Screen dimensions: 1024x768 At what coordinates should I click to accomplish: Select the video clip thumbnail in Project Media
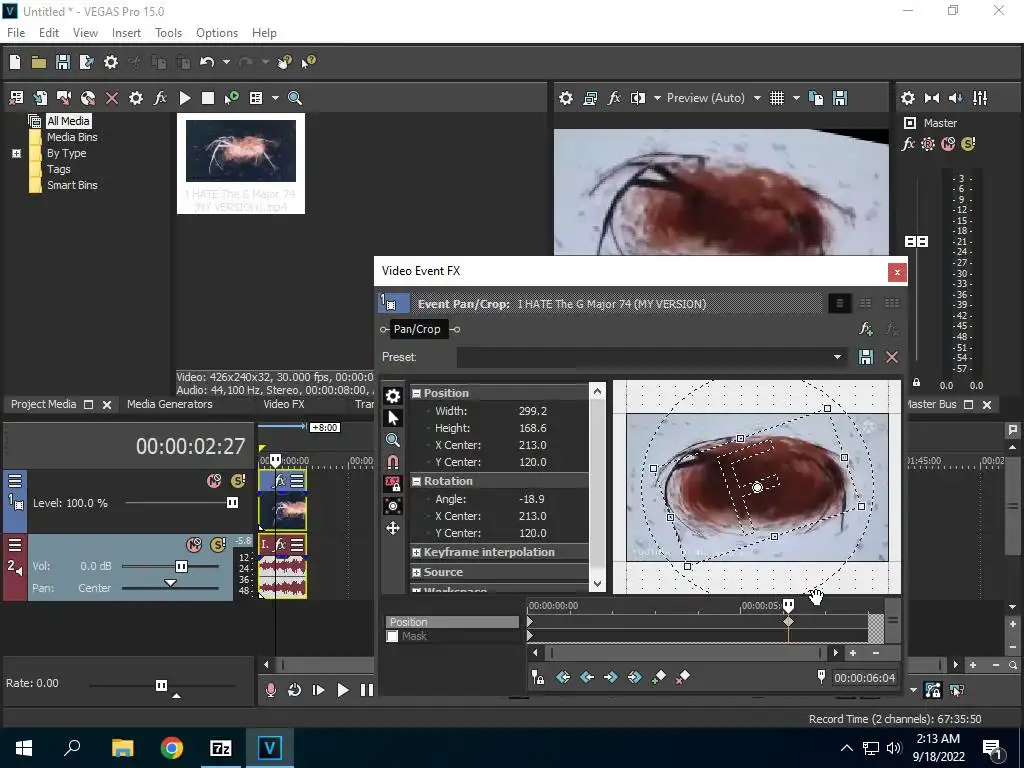click(x=241, y=152)
